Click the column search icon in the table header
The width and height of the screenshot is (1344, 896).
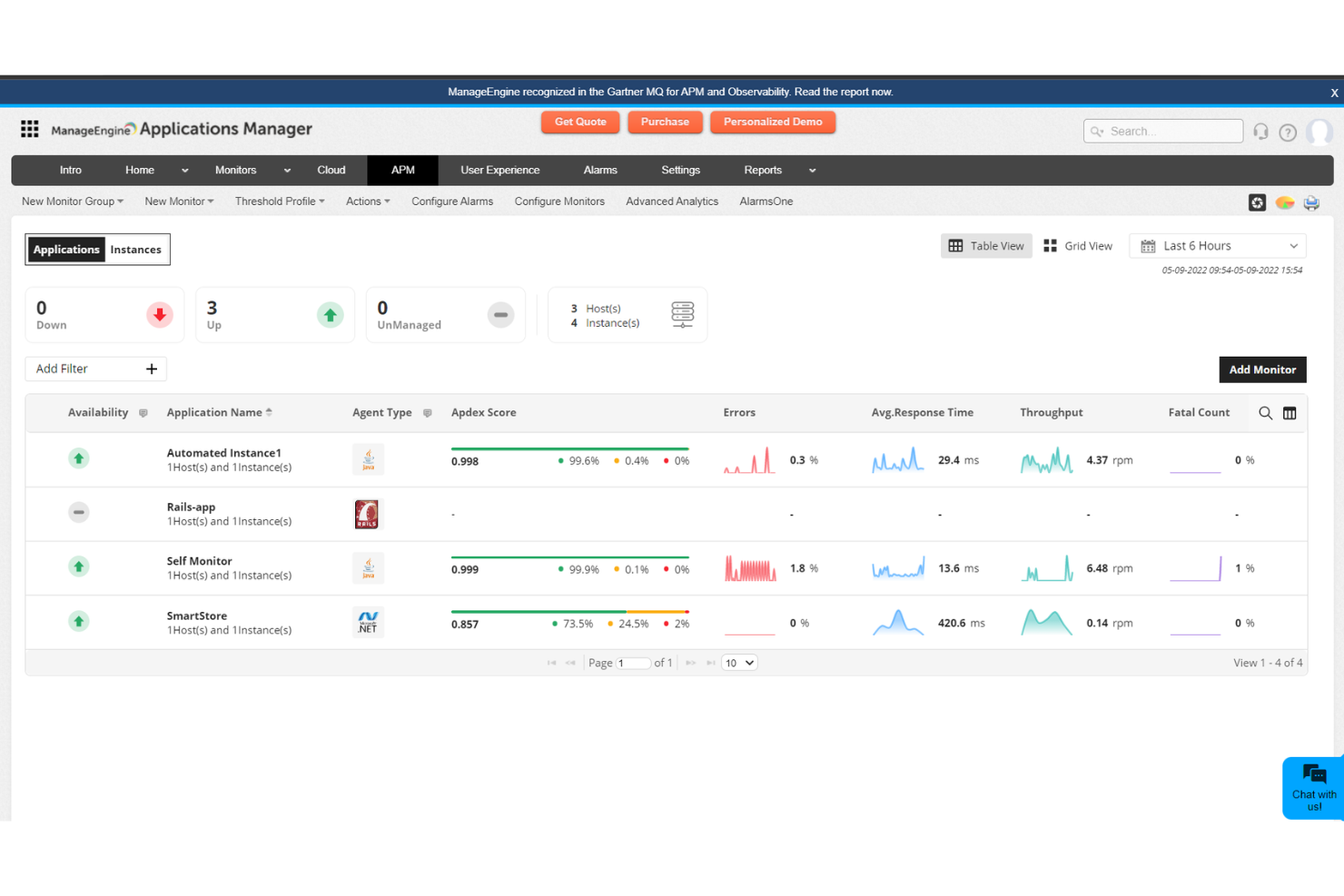click(x=1265, y=413)
